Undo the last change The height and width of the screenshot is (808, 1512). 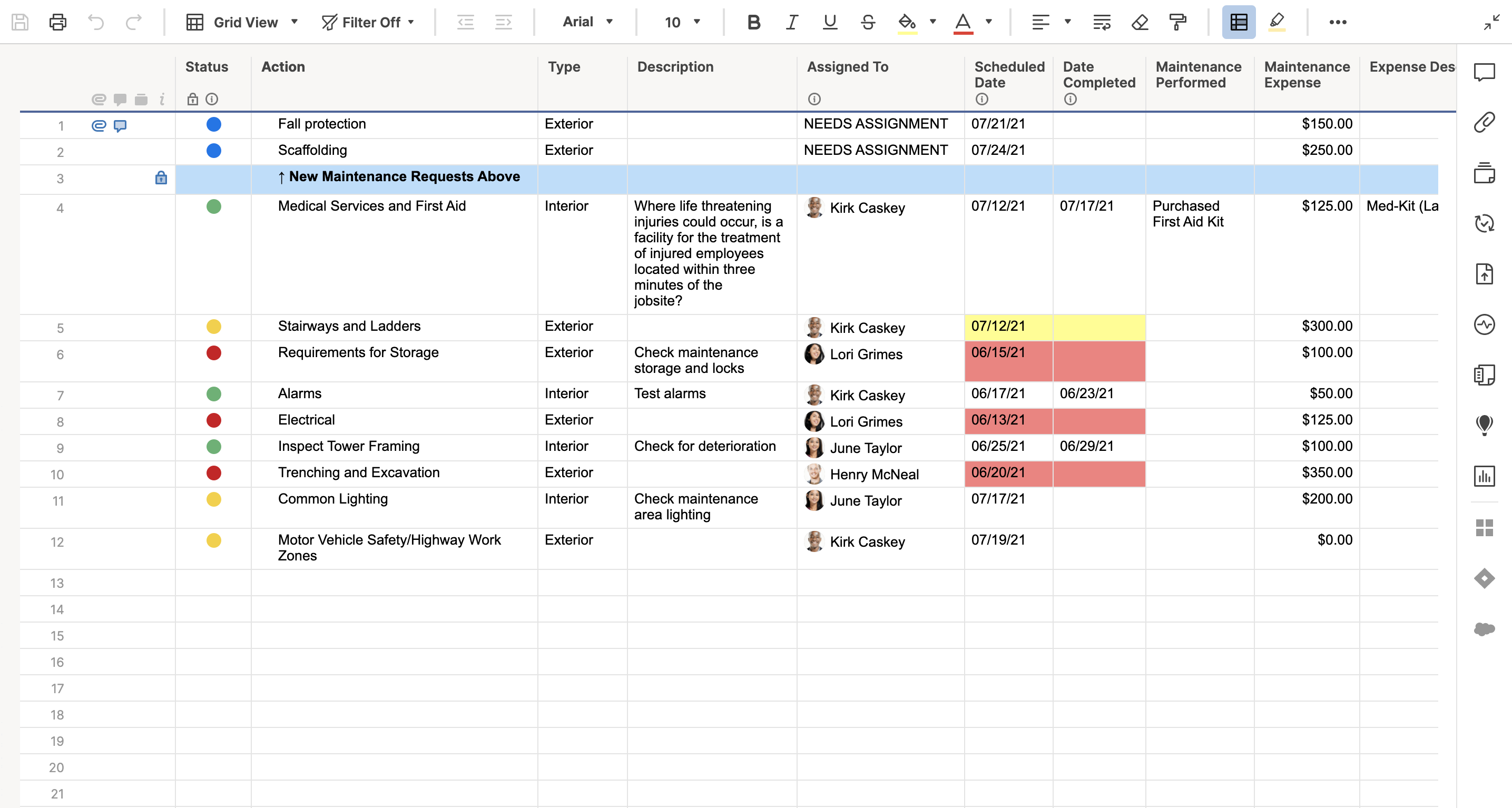[x=97, y=22]
